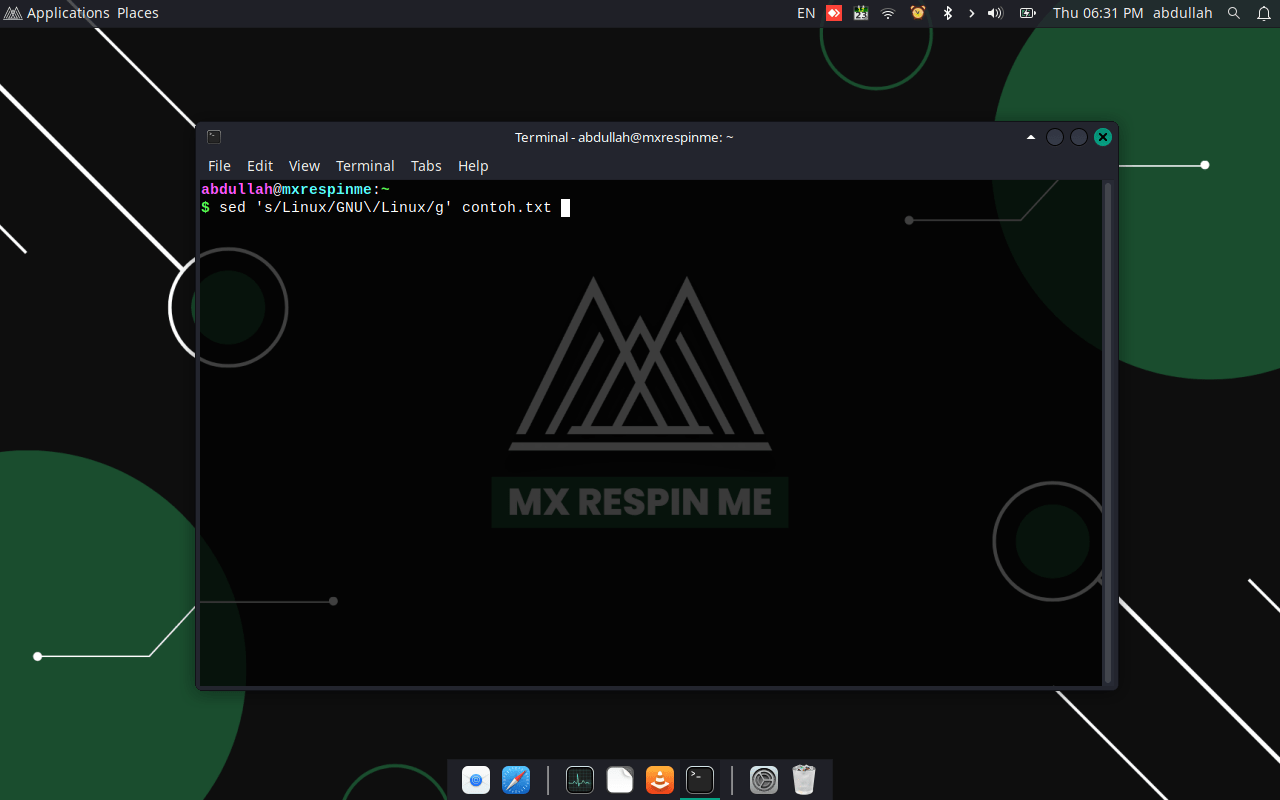Open the abdullah user menu
Viewport: 1280px width, 800px height.
(1182, 13)
